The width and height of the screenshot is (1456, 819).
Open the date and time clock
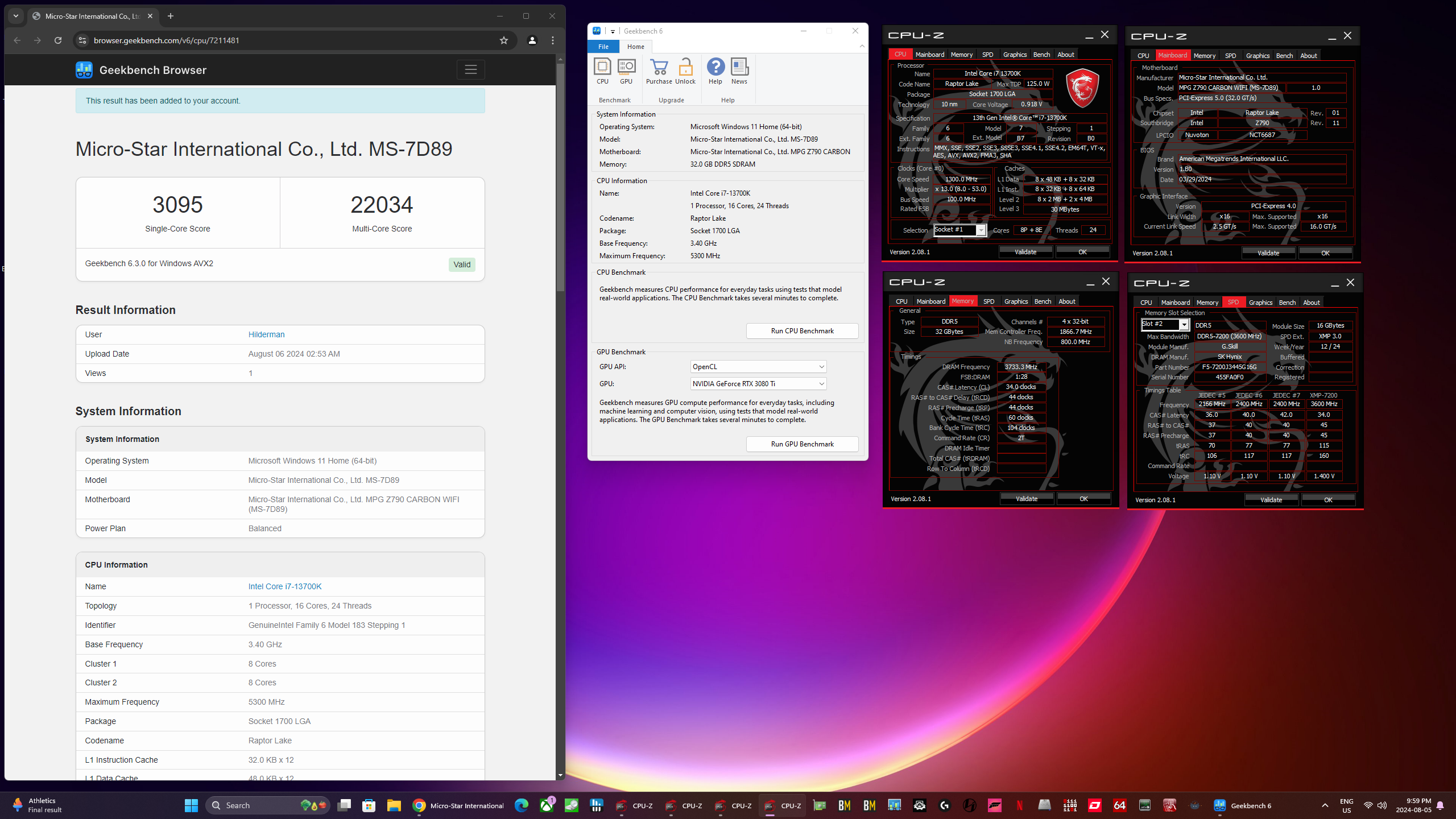[1413, 805]
